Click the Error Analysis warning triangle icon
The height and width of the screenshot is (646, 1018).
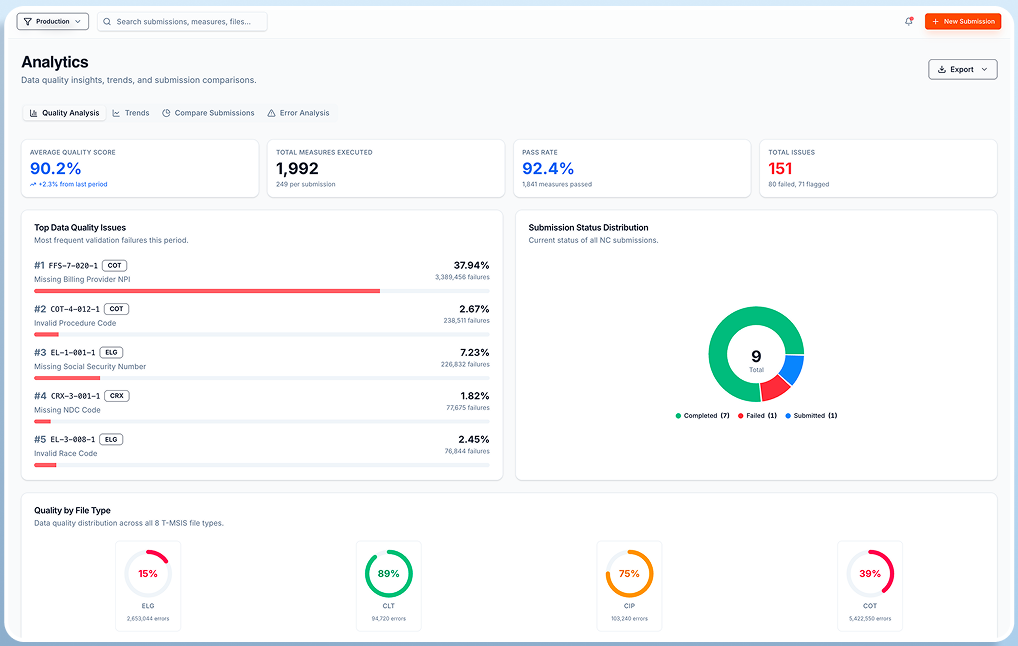tap(271, 113)
